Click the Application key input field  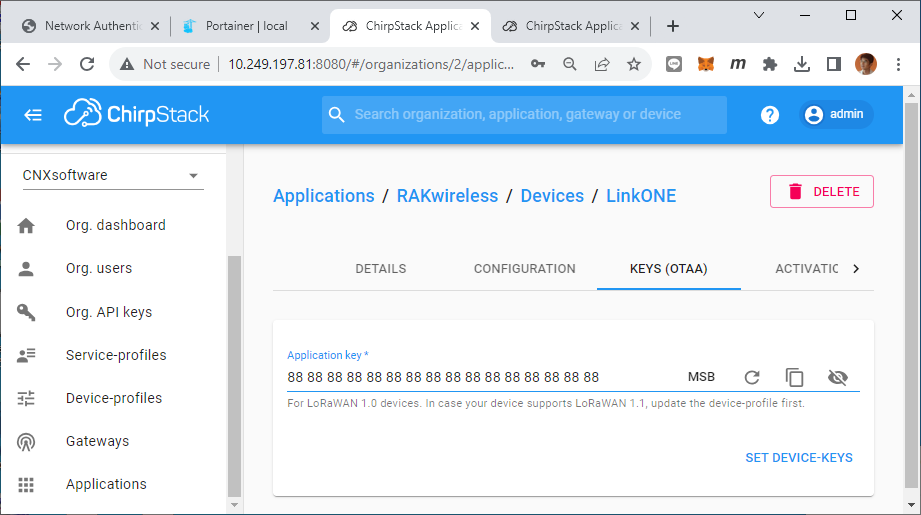pos(481,377)
